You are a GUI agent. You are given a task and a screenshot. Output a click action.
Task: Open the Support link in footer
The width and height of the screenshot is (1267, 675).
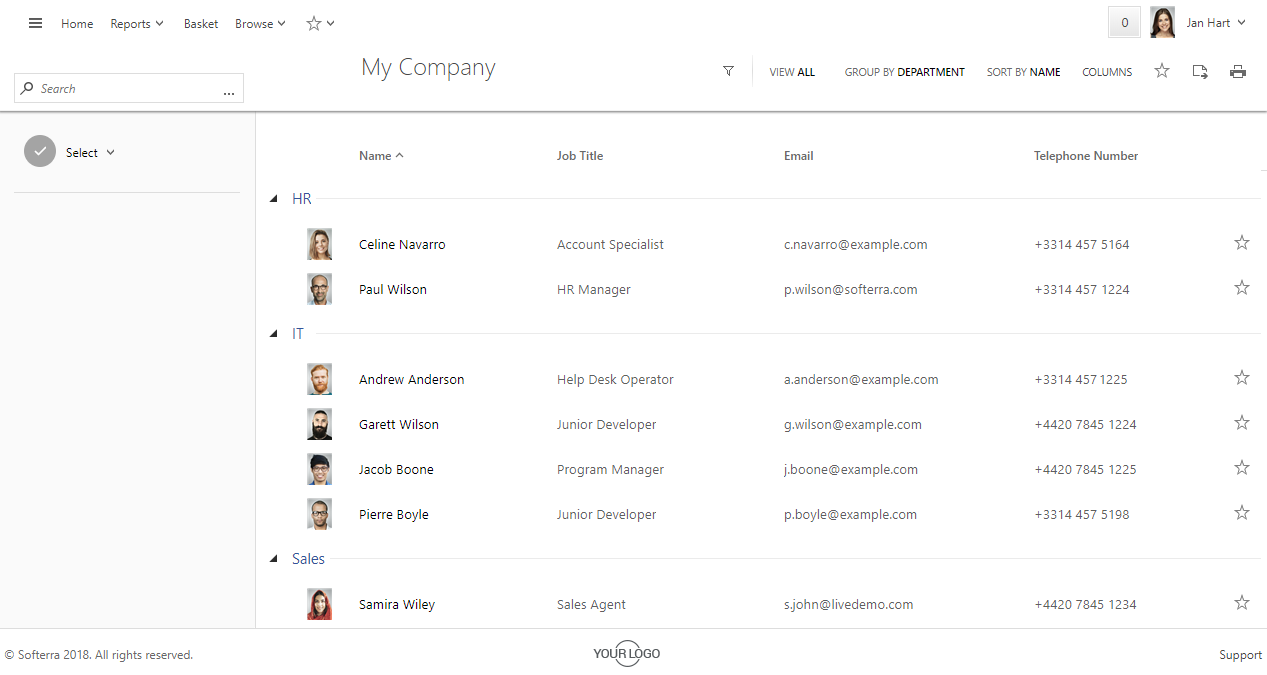(x=1240, y=655)
